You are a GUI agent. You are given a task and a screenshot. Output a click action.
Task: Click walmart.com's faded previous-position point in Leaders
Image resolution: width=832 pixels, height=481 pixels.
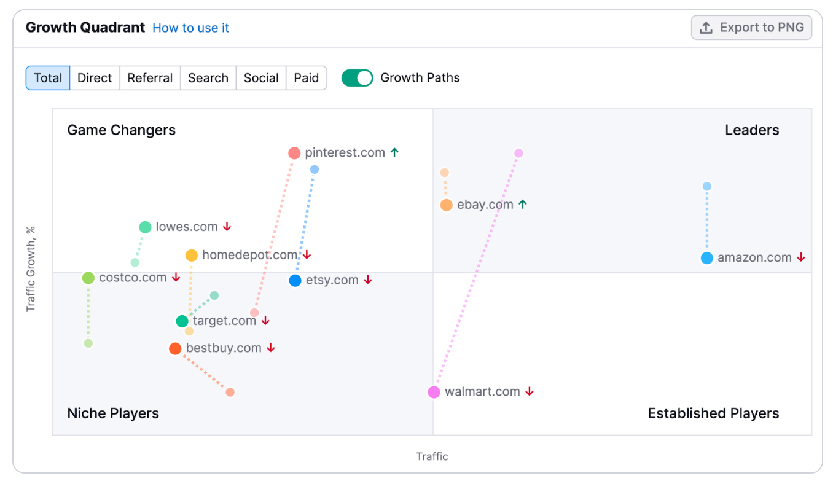[x=518, y=153]
